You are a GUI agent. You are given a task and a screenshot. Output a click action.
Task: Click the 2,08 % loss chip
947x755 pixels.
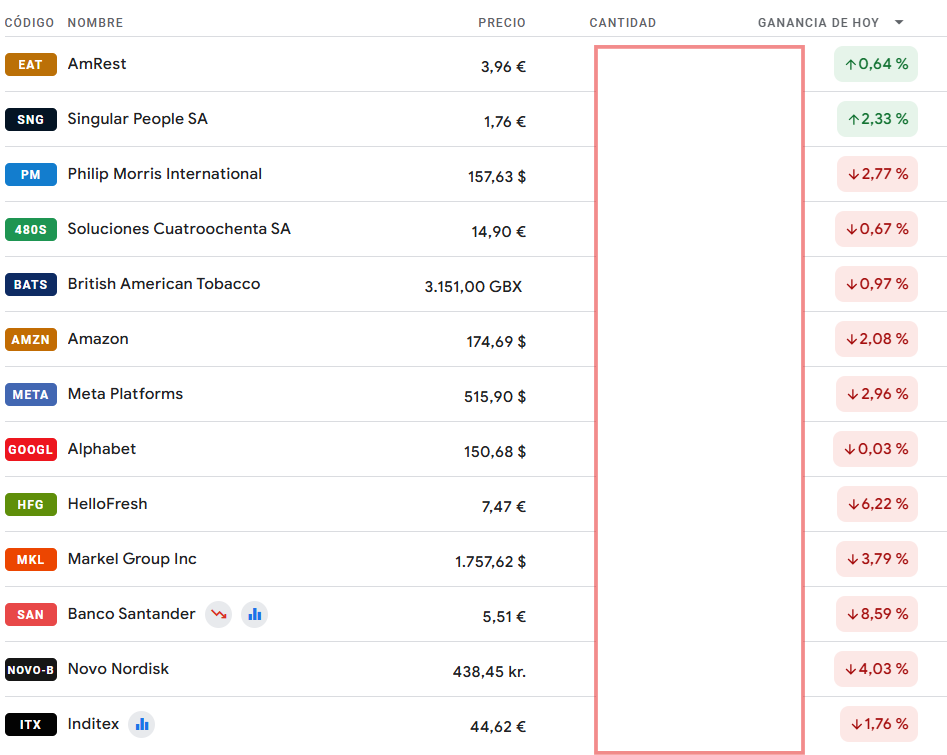876,339
